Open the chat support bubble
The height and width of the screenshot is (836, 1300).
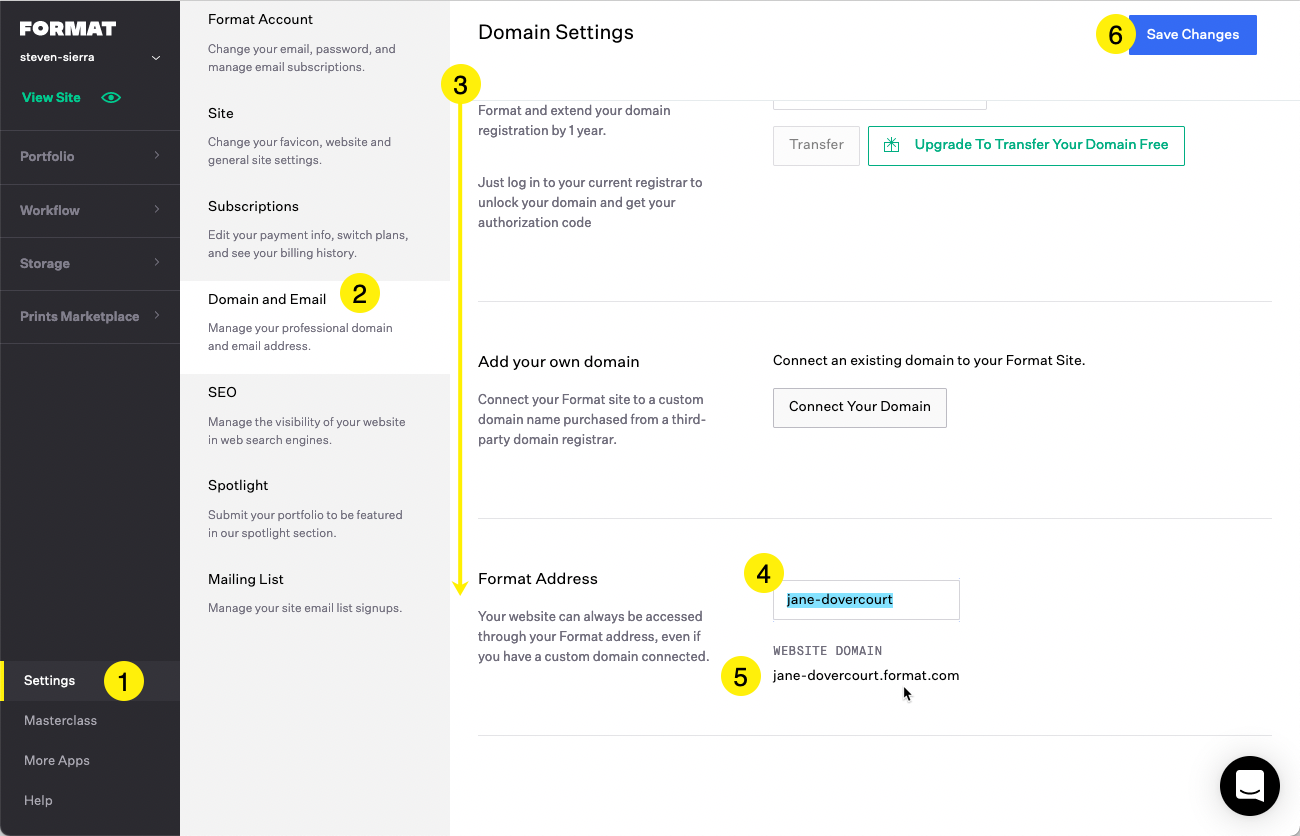(1249, 786)
